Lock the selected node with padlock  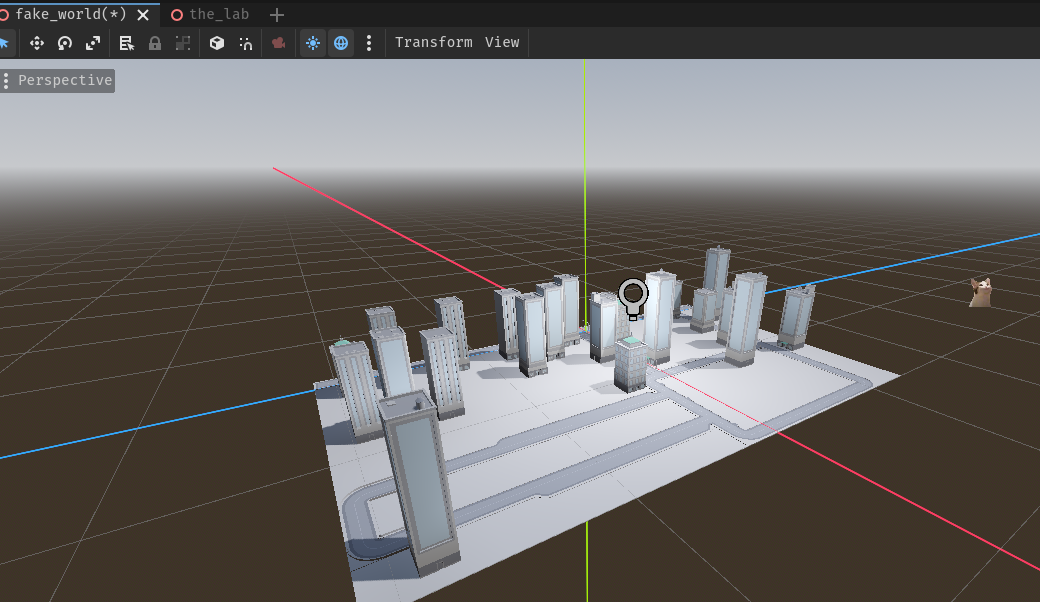coord(155,43)
